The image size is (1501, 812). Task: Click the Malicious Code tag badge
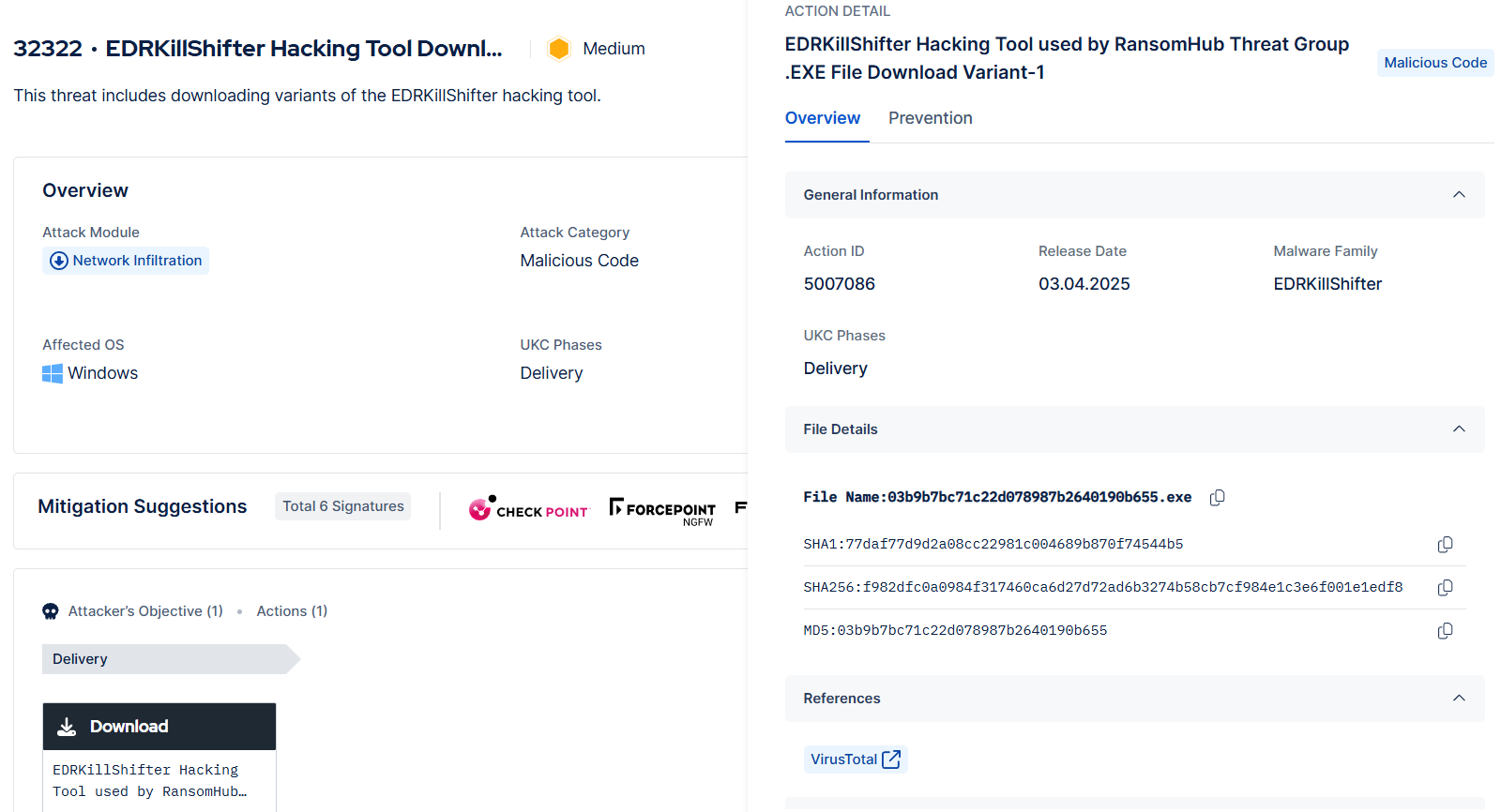(x=1435, y=63)
